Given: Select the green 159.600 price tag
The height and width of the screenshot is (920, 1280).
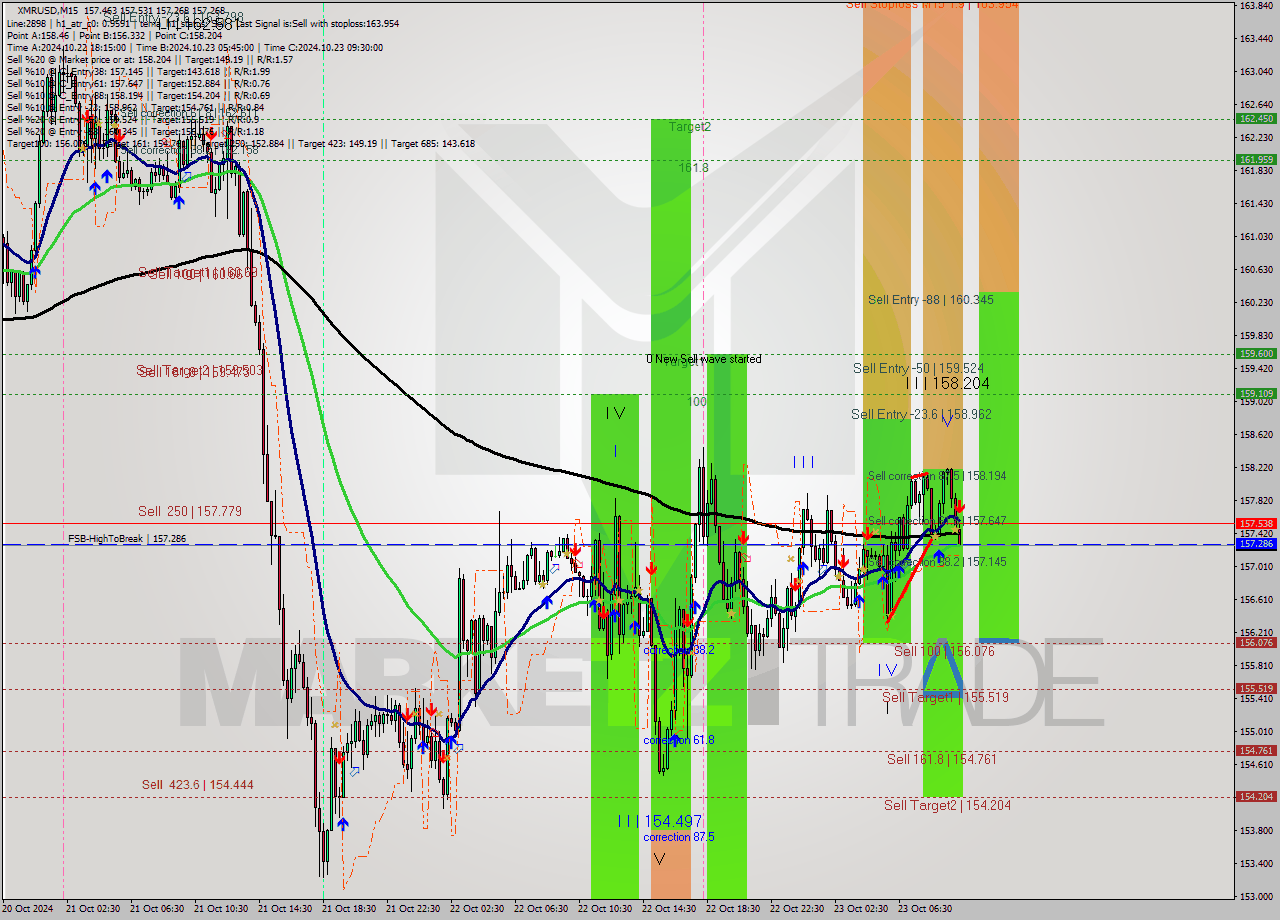Looking at the screenshot, I should pyautogui.click(x=1256, y=353).
